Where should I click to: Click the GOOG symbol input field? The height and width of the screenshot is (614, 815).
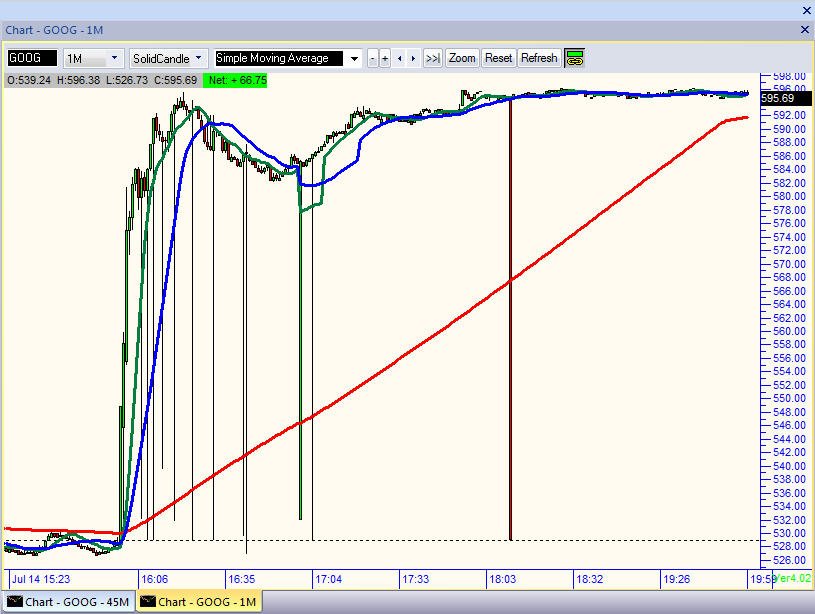point(32,58)
